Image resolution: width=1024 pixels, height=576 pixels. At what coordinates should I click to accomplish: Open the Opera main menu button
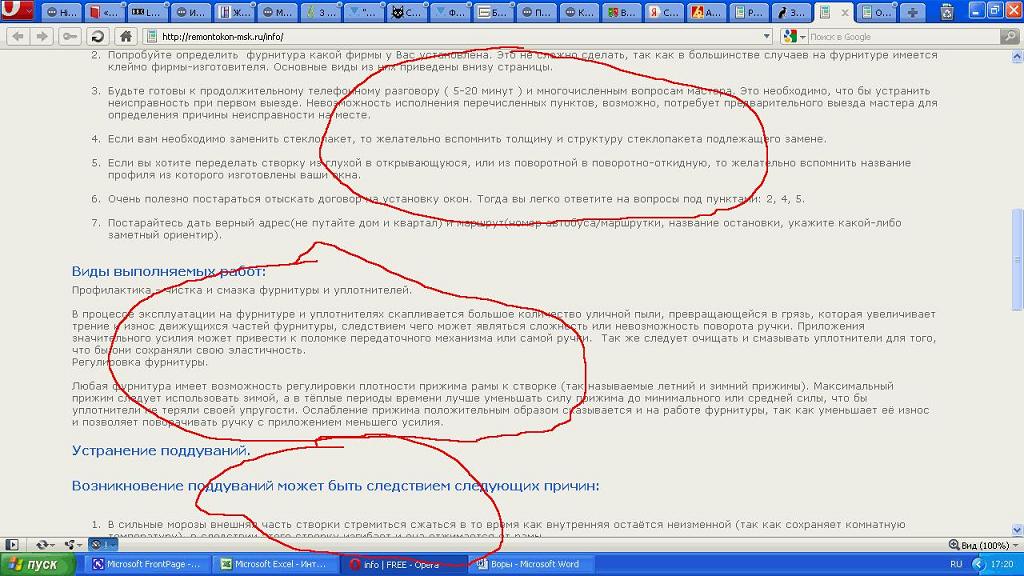pyautogui.click(x=17, y=10)
